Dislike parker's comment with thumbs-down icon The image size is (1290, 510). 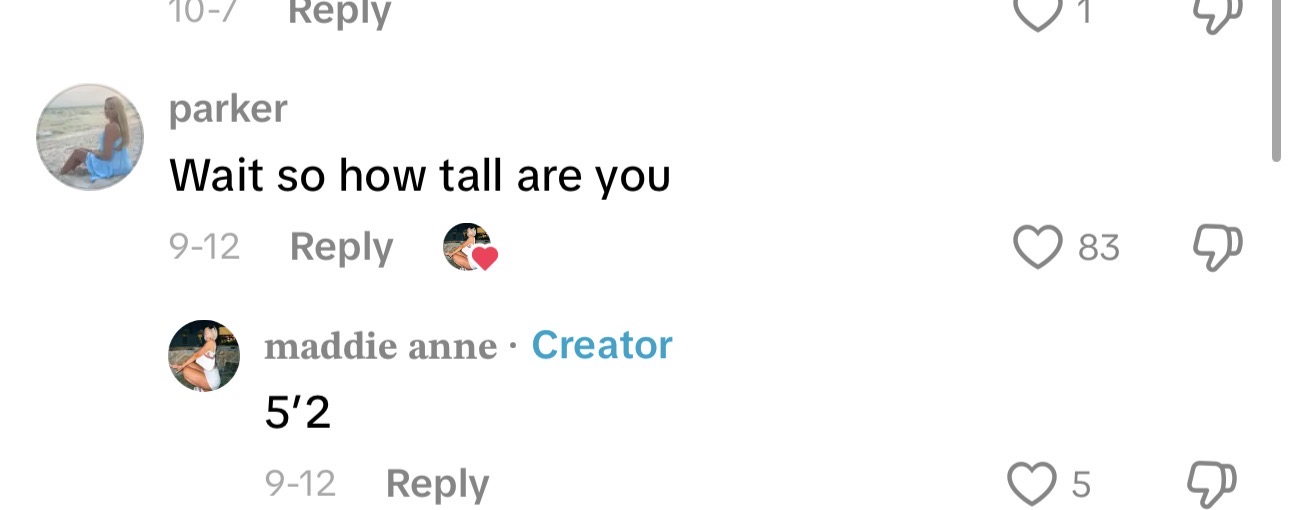(1217, 247)
